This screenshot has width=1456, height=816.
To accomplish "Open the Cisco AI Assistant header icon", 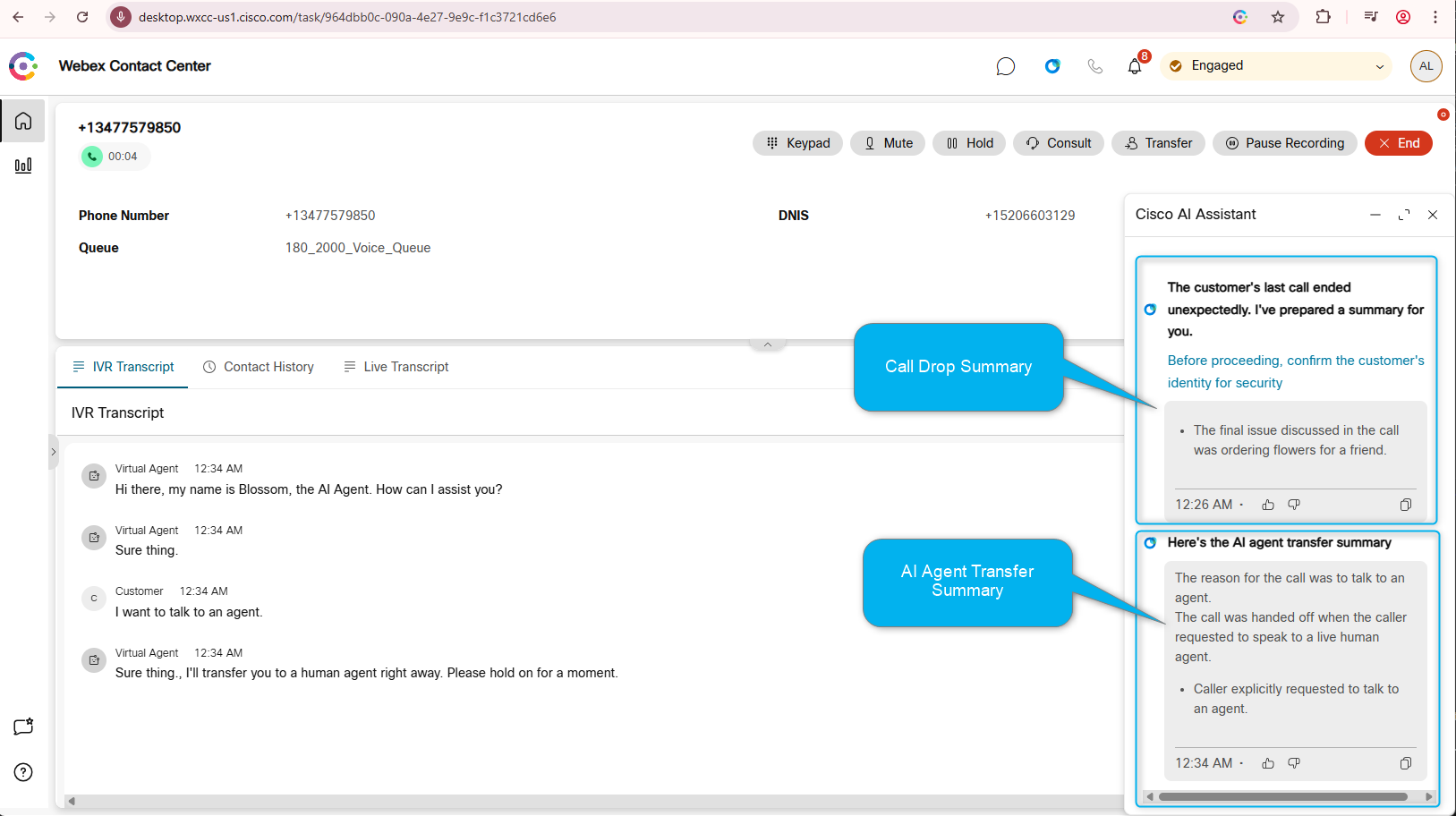I will (1052, 66).
